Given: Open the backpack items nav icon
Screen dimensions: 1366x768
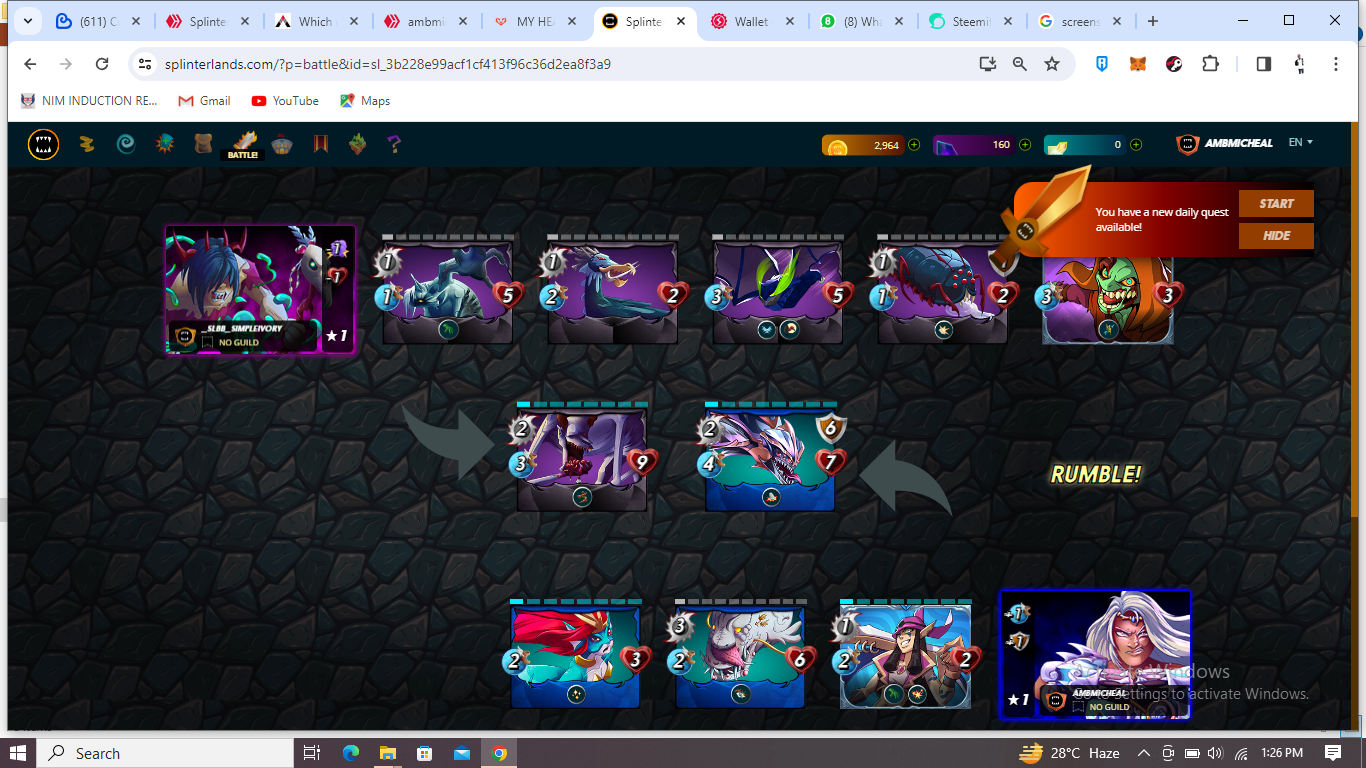Looking at the screenshot, I should (x=203, y=144).
